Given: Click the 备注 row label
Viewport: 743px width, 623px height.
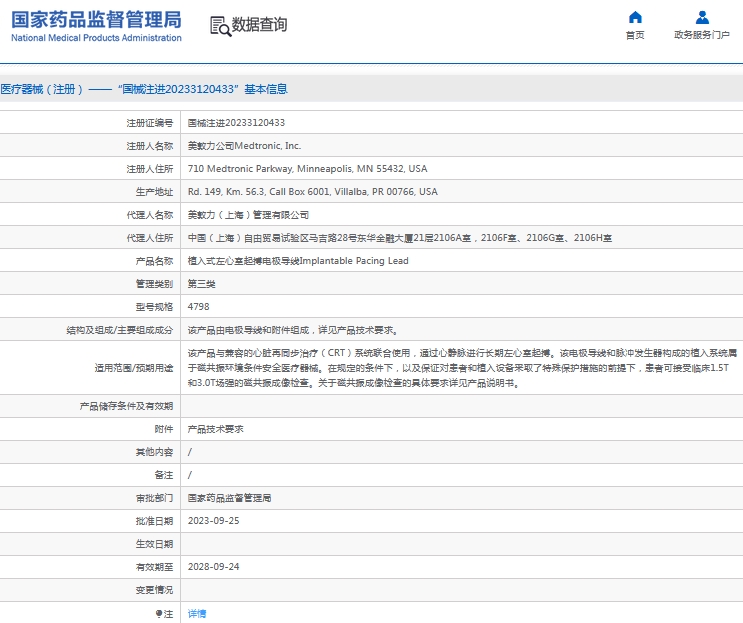Looking at the screenshot, I should coord(164,475).
